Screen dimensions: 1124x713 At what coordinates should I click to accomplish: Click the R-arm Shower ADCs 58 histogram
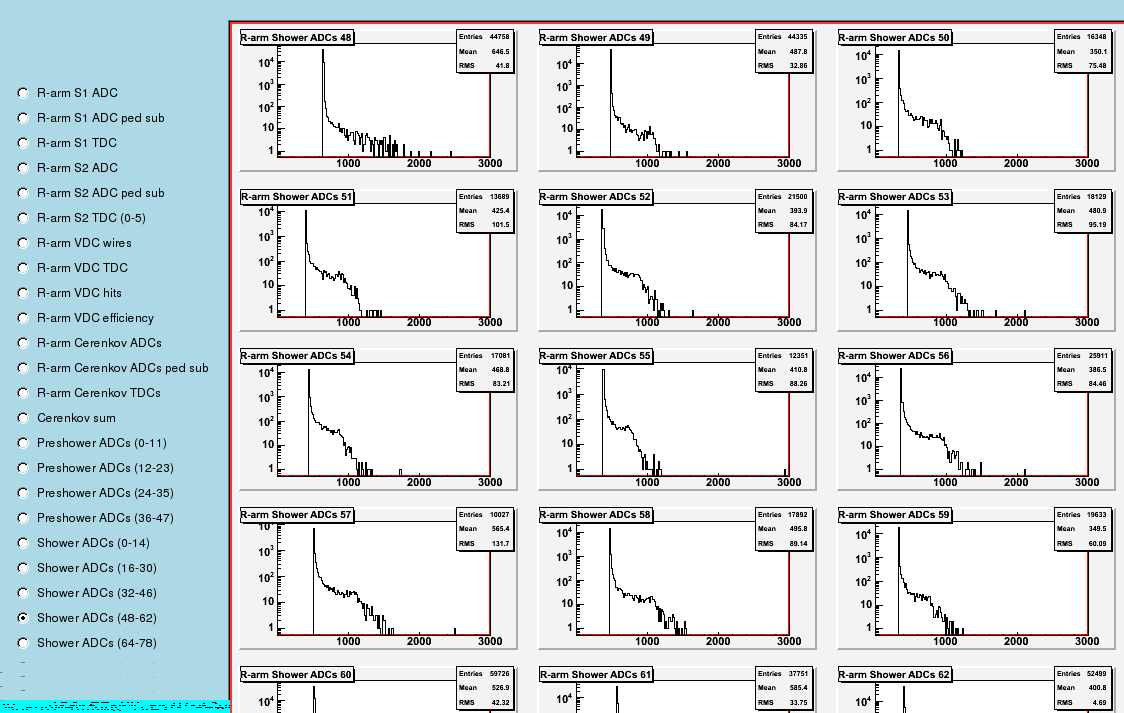tap(677, 578)
